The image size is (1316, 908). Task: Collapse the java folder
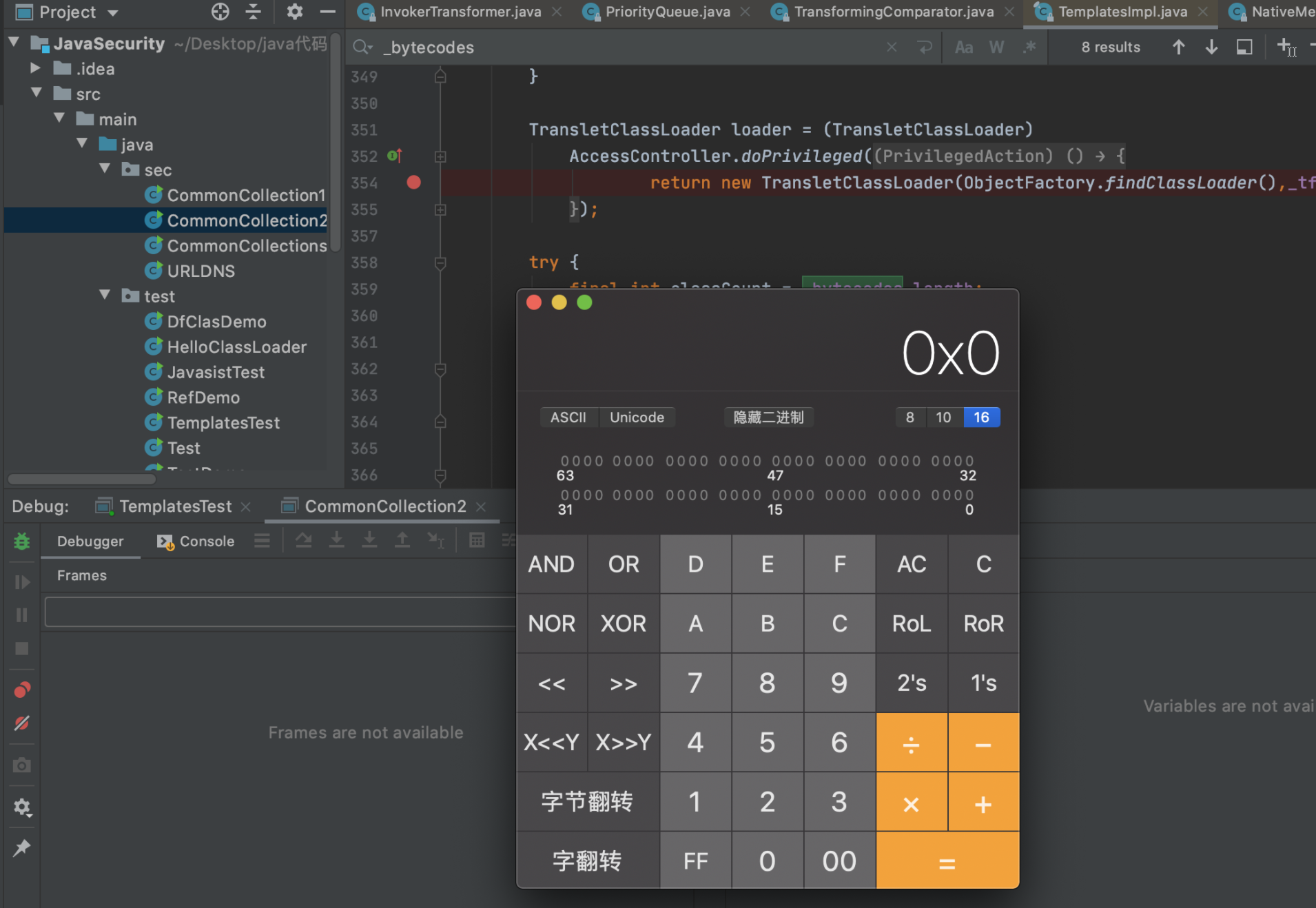[x=82, y=143]
